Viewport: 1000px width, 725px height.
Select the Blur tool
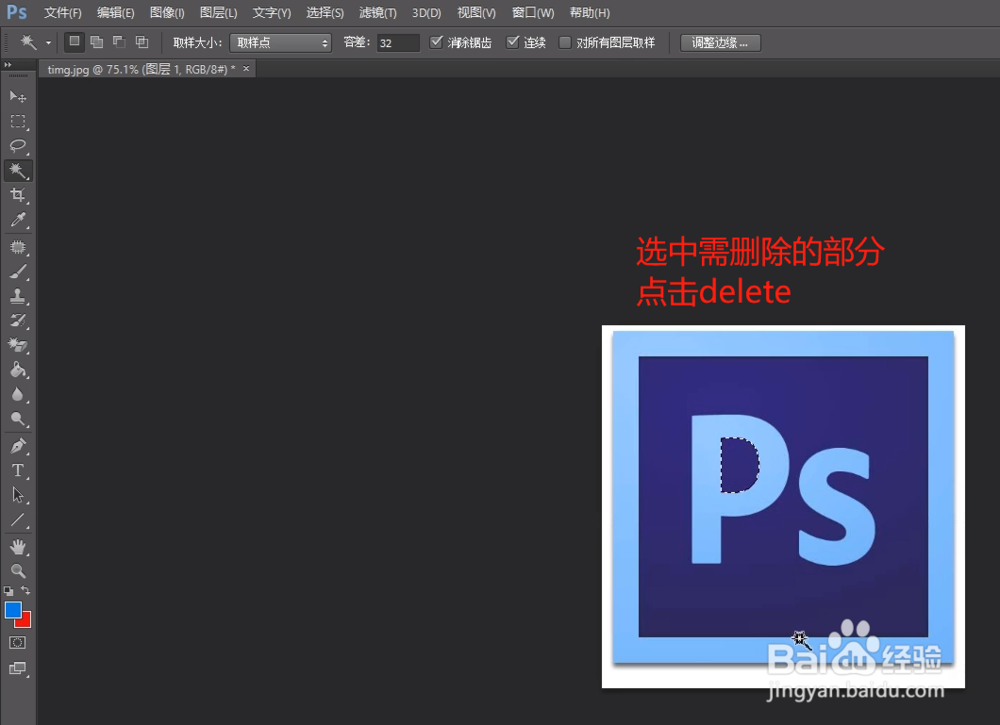coord(17,394)
